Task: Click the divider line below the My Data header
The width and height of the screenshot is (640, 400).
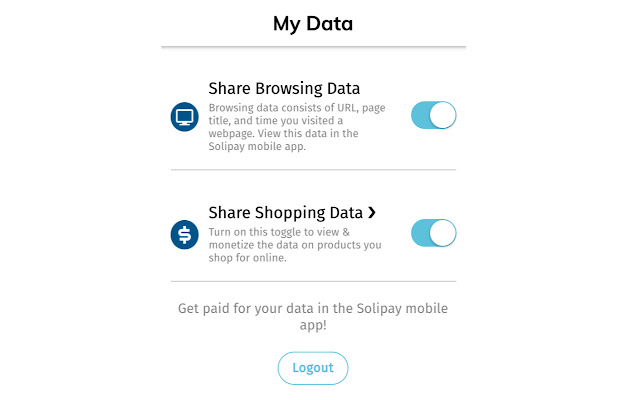Action: 313,47
